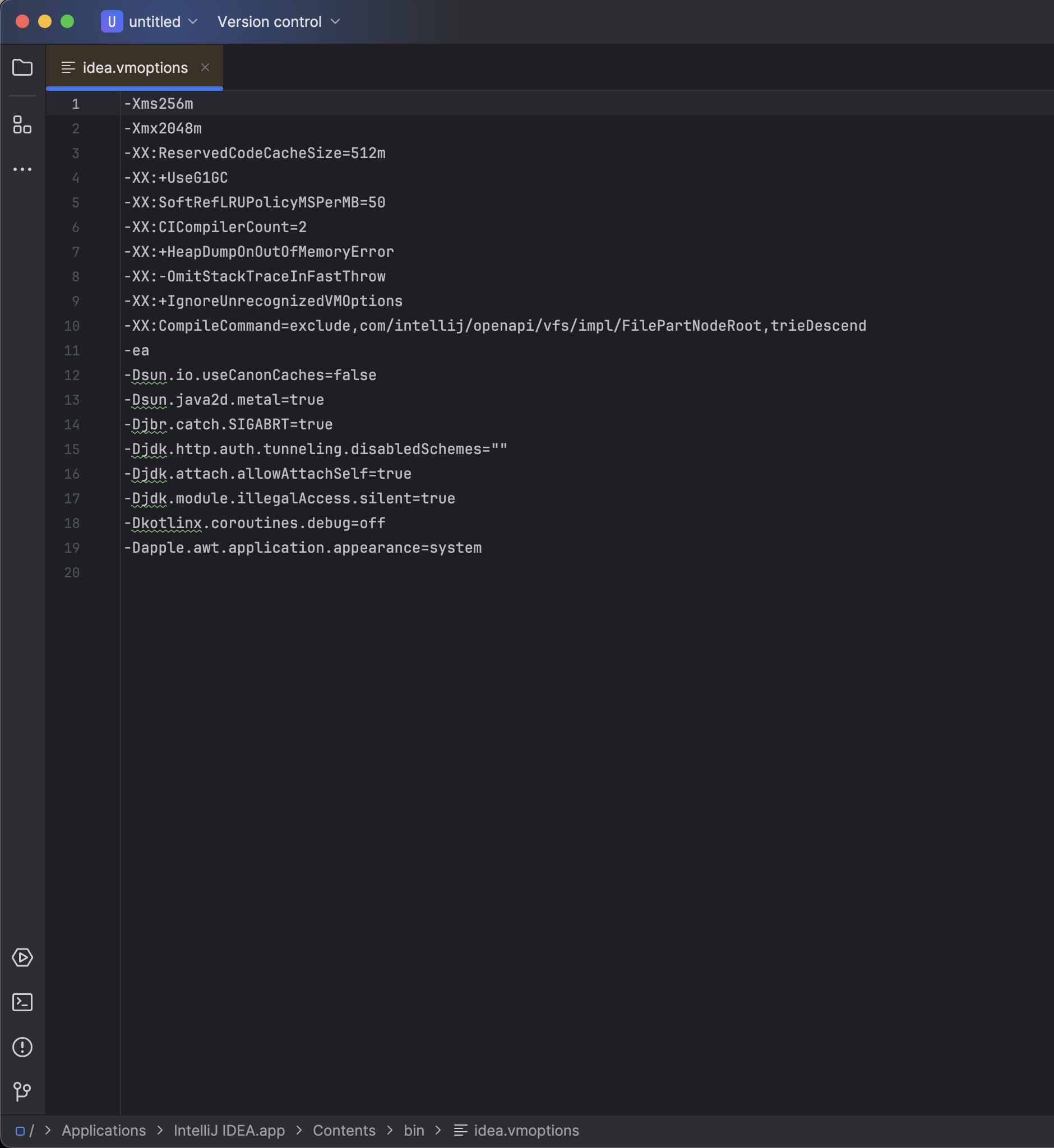Screen dimensions: 1054x1148
Task: Click the untitled project 'U' icon
Action: (x=112, y=22)
